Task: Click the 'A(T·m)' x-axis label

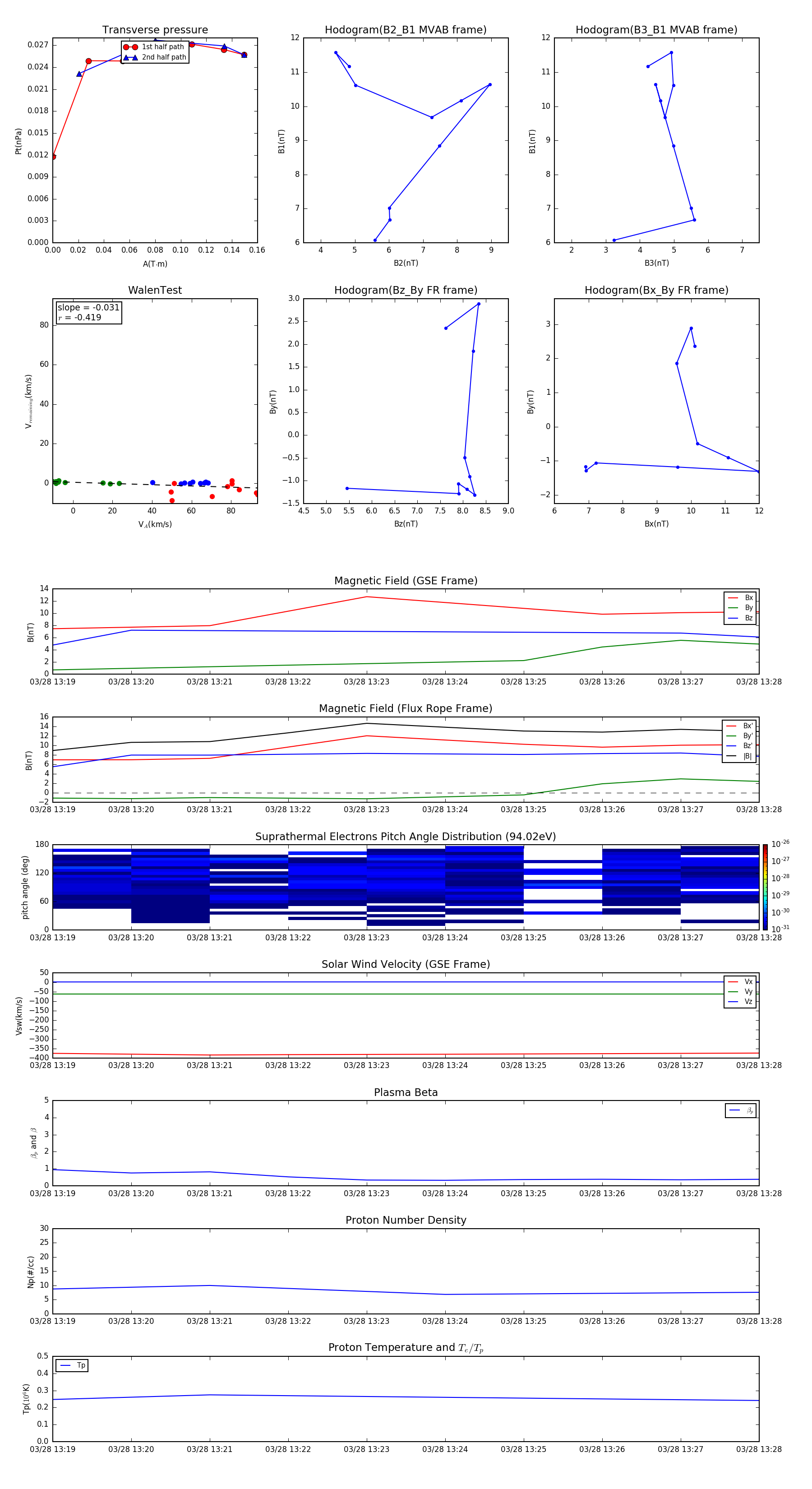Action: tap(155, 264)
